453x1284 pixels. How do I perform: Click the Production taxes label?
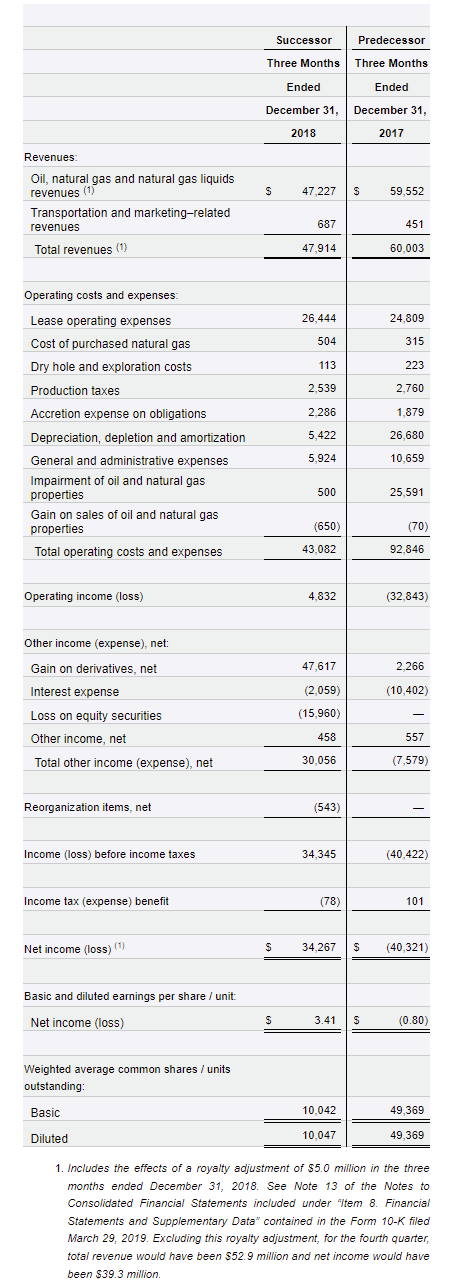coord(74,390)
